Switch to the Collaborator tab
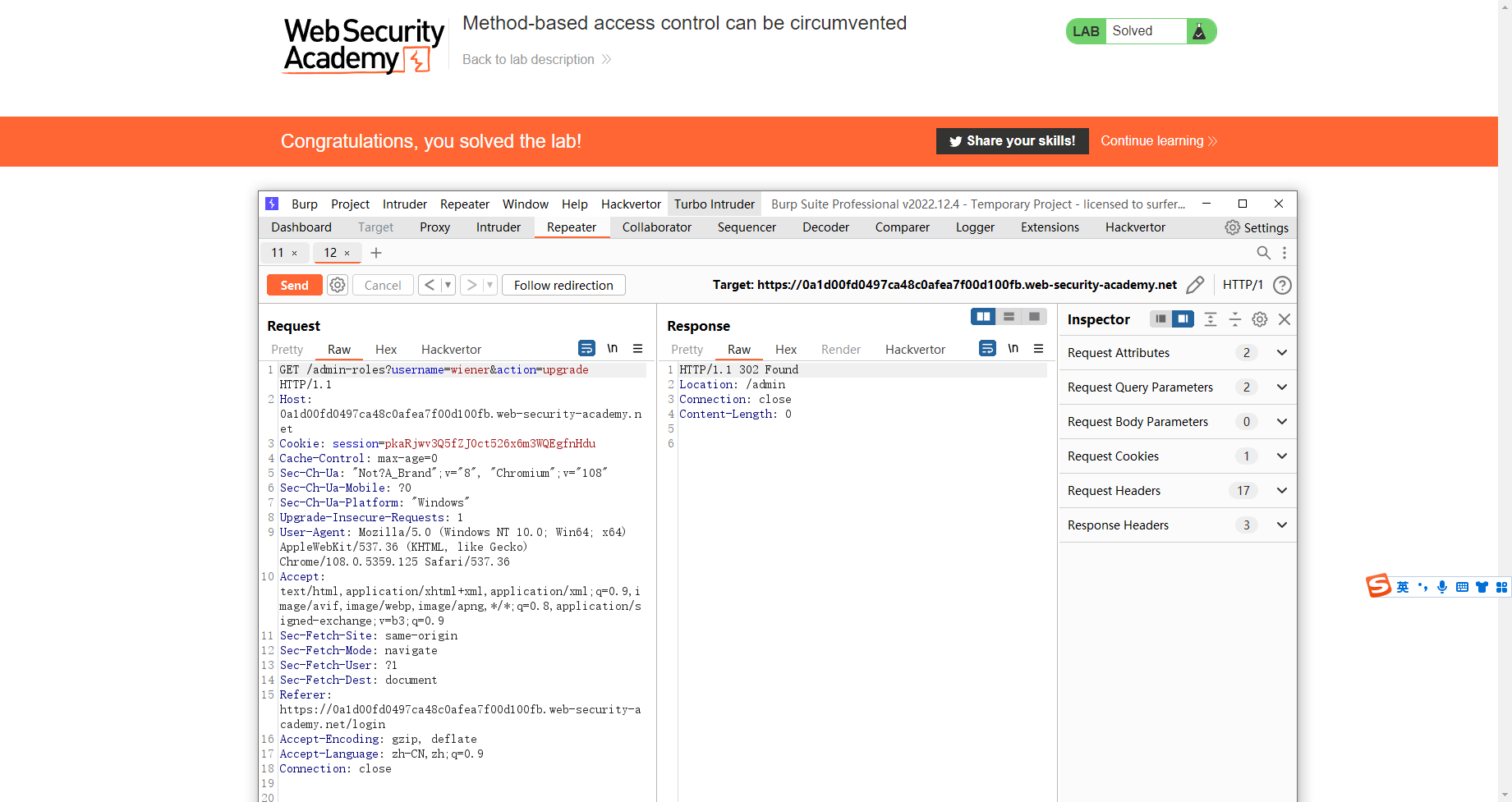The height and width of the screenshot is (802, 1512). [656, 227]
